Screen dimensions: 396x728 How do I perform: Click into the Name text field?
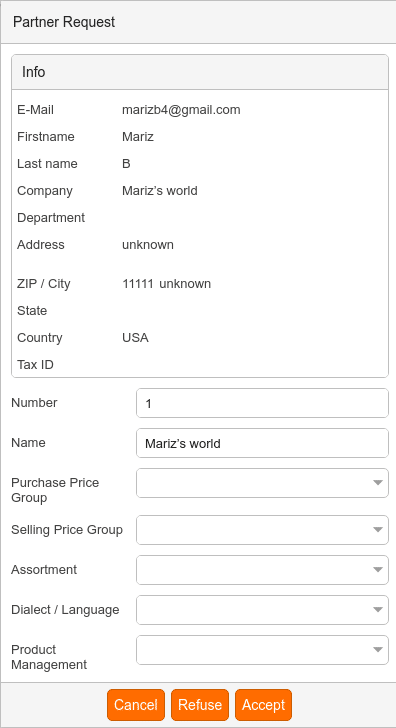click(262, 443)
